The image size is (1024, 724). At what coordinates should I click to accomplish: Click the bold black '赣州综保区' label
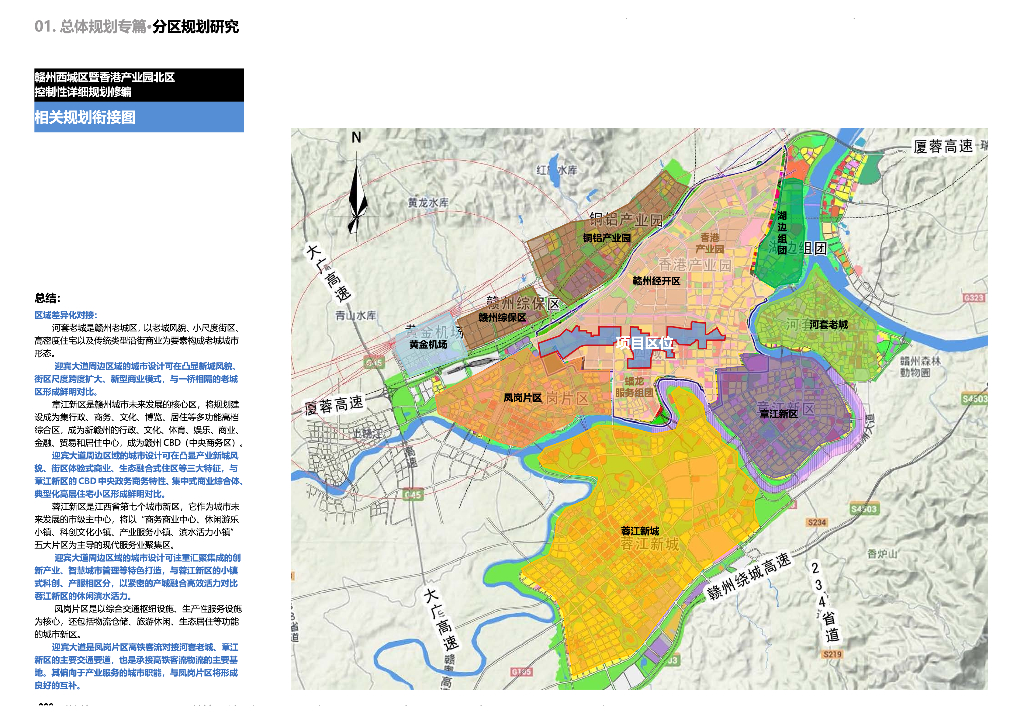click(502, 317)
